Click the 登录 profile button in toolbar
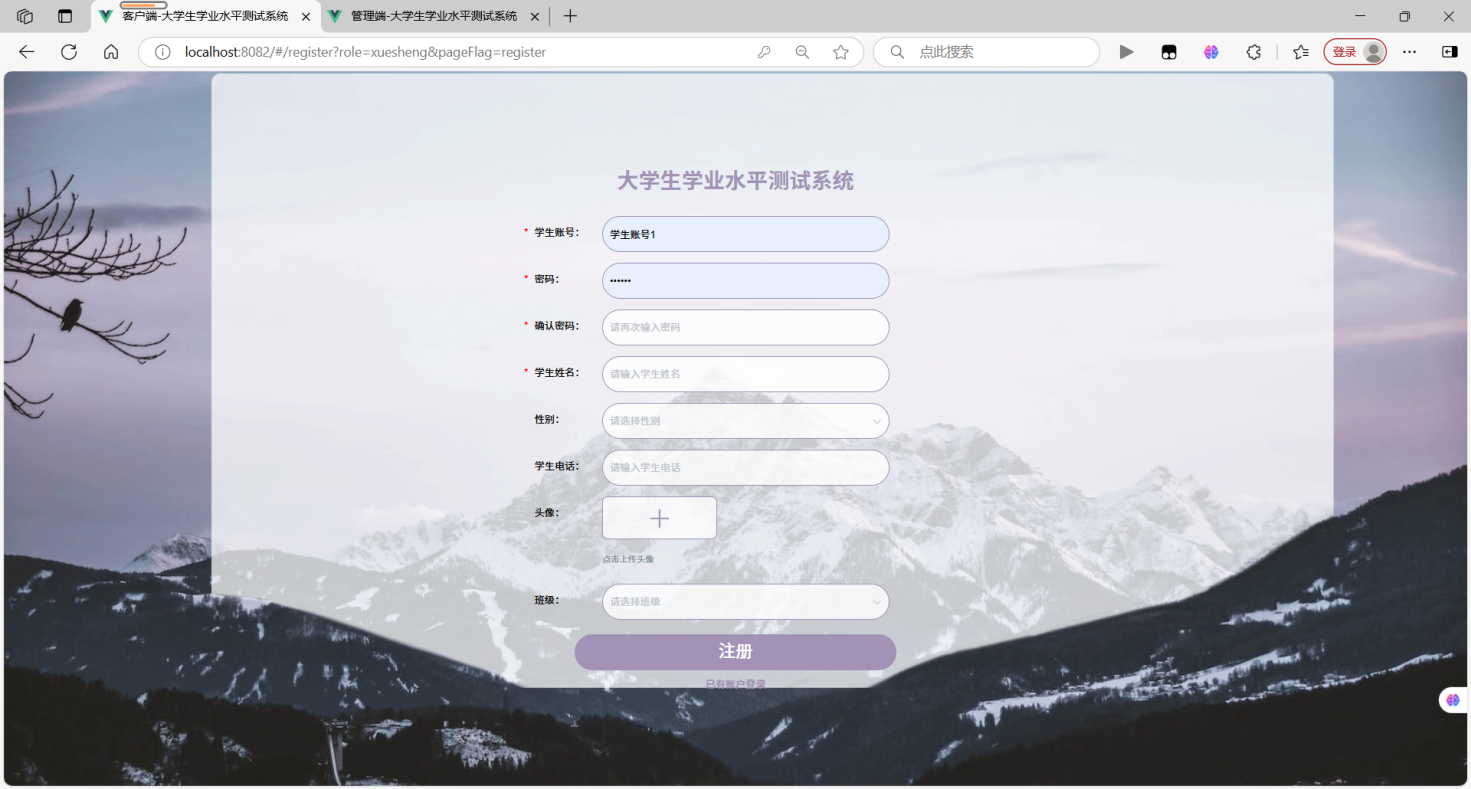This screenshot has height=789, width=1471. [x=1355, y=52]
